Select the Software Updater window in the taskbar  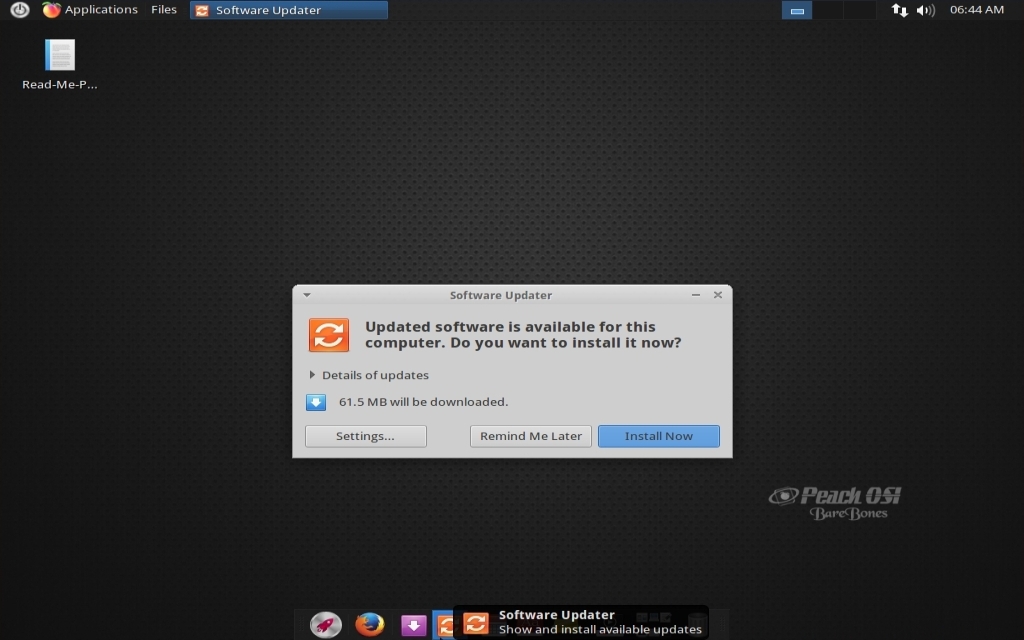288,10
